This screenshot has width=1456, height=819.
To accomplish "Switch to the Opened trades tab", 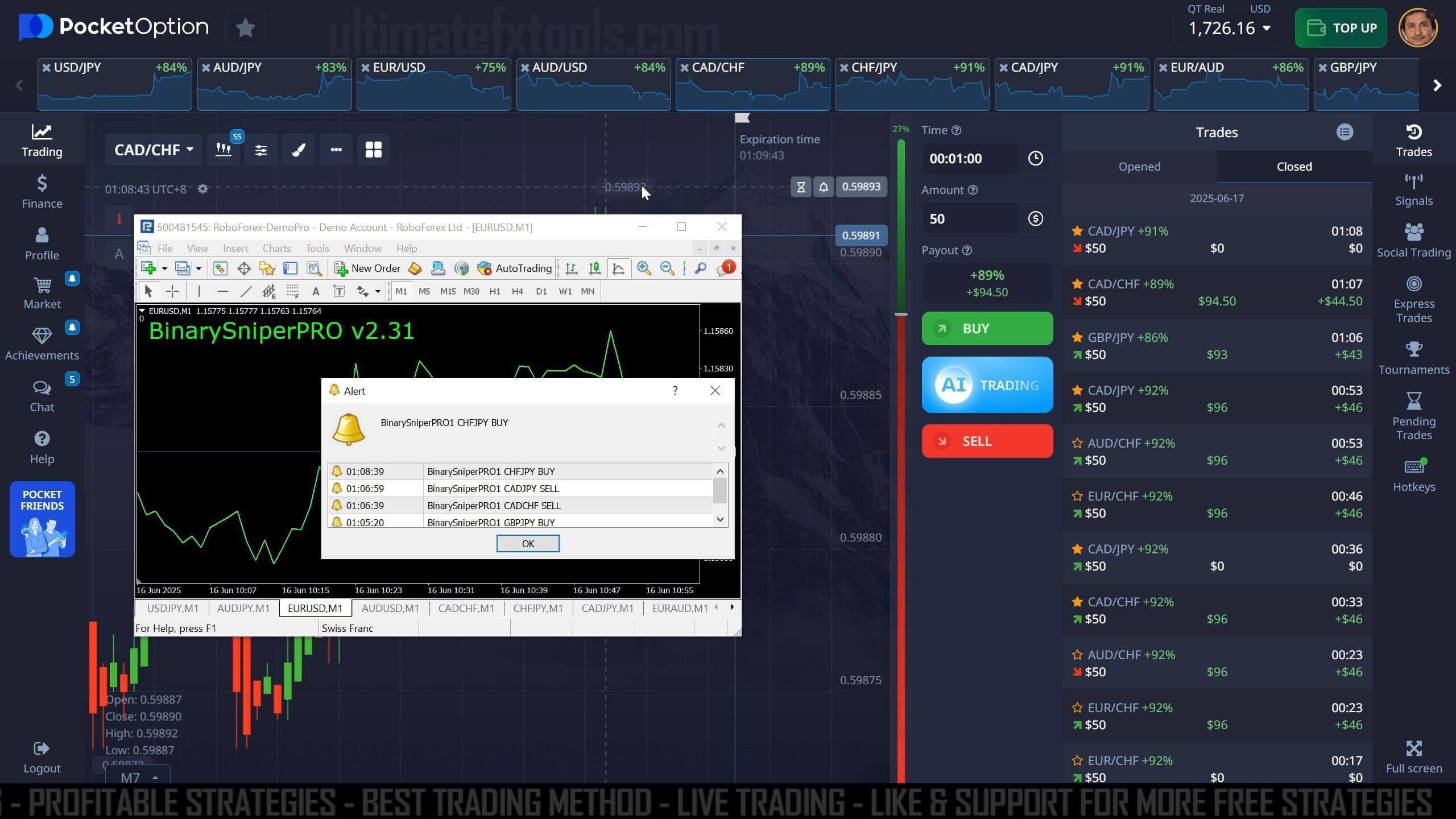I will click(x=1139, y=166).
